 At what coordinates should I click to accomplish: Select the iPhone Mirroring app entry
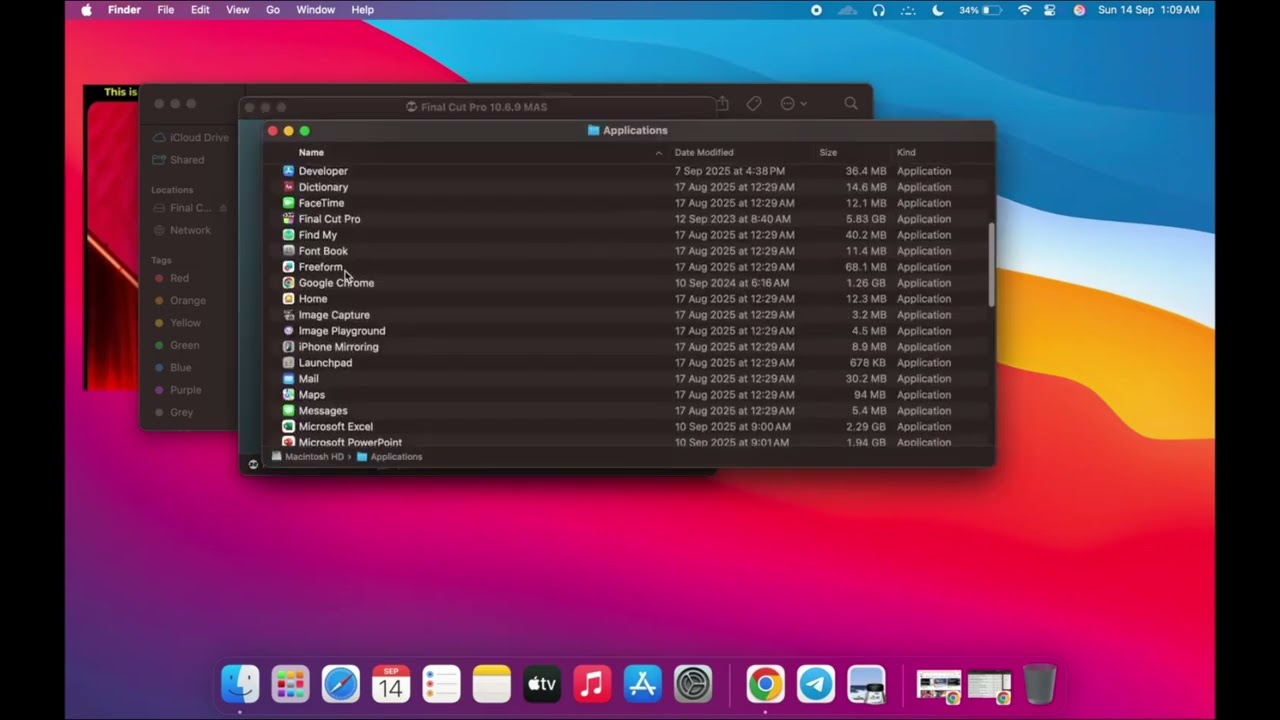coord(630,347)
